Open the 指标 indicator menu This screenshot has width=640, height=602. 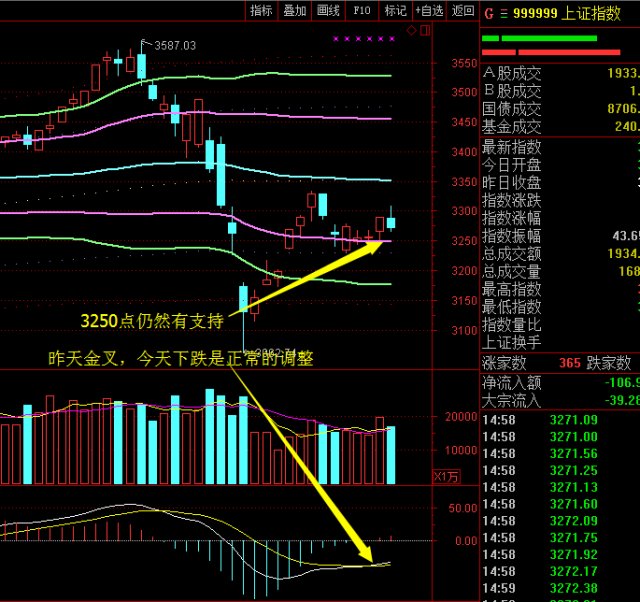pos(261,11)
